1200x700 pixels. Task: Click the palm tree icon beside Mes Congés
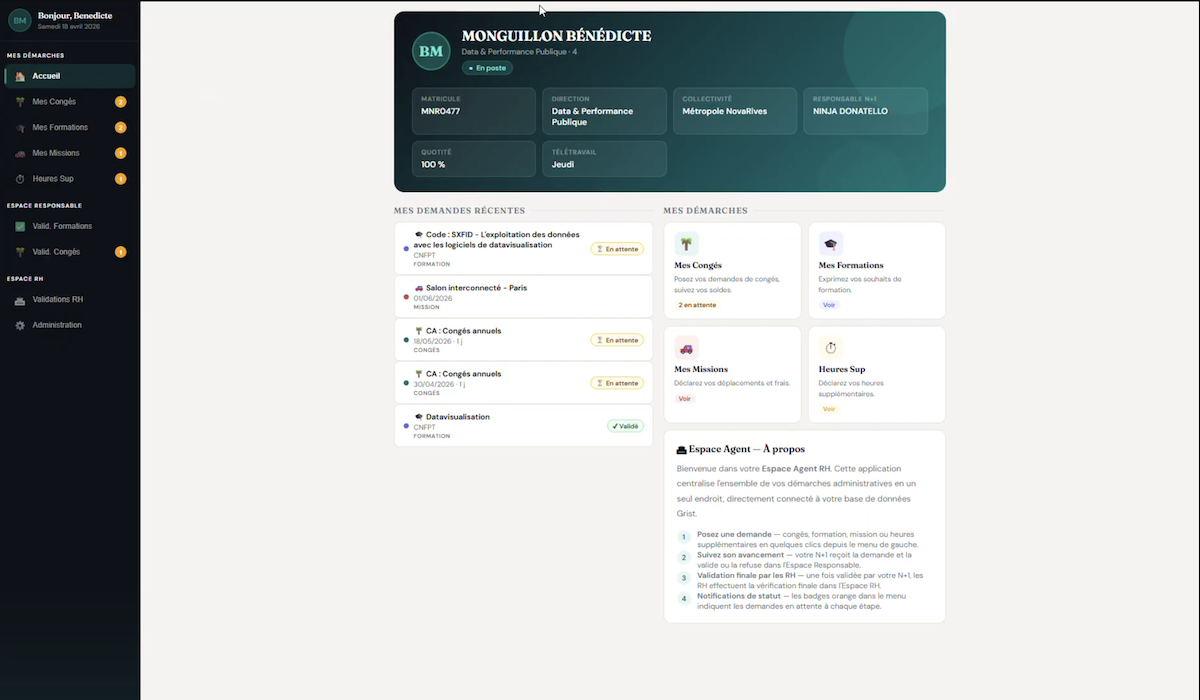19,102
